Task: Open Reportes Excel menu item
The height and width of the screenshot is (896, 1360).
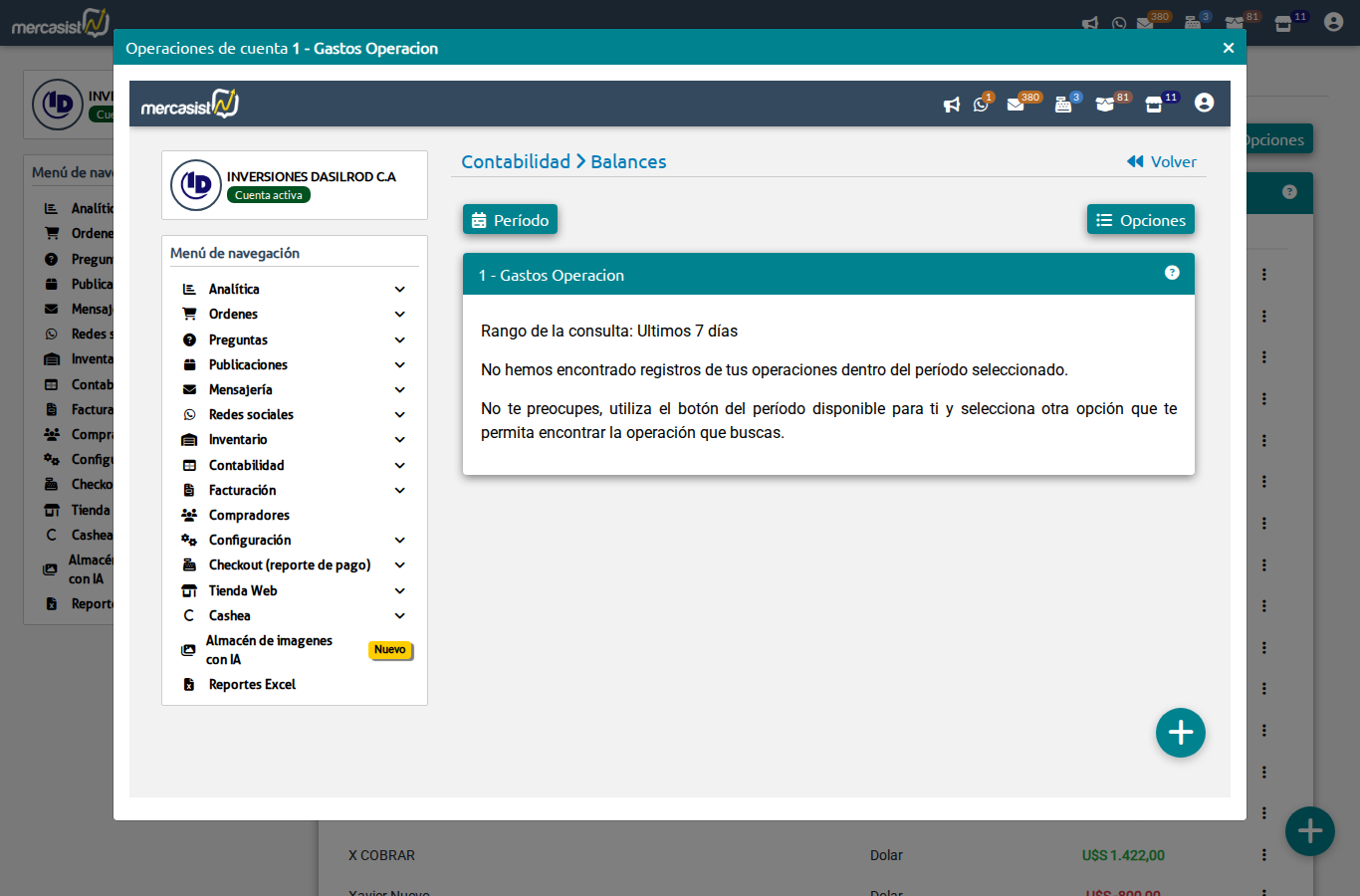Action: coord(252,684)
